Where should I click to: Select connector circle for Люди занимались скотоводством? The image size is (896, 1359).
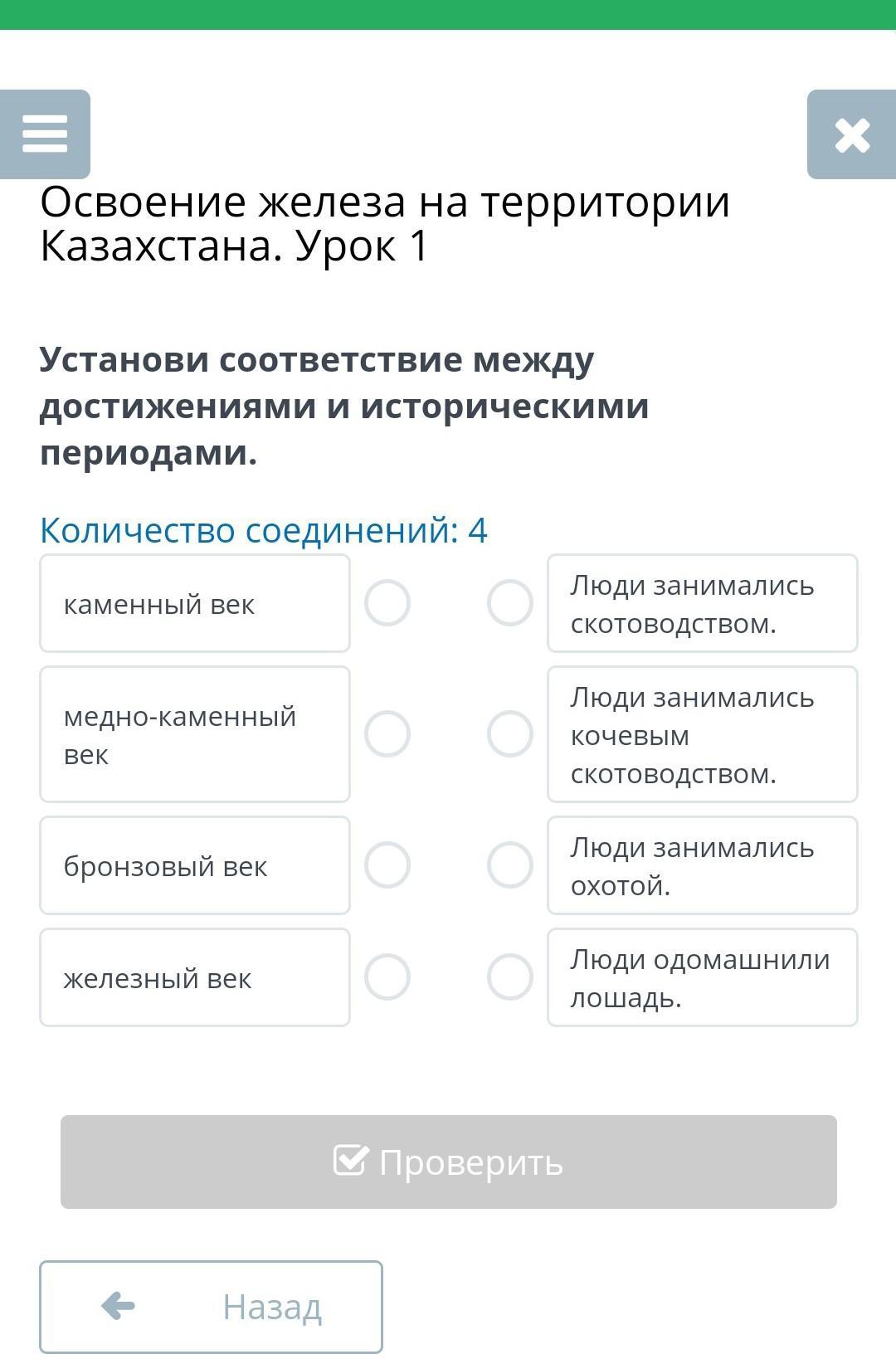pyautogui.click(x=509, y=603)
